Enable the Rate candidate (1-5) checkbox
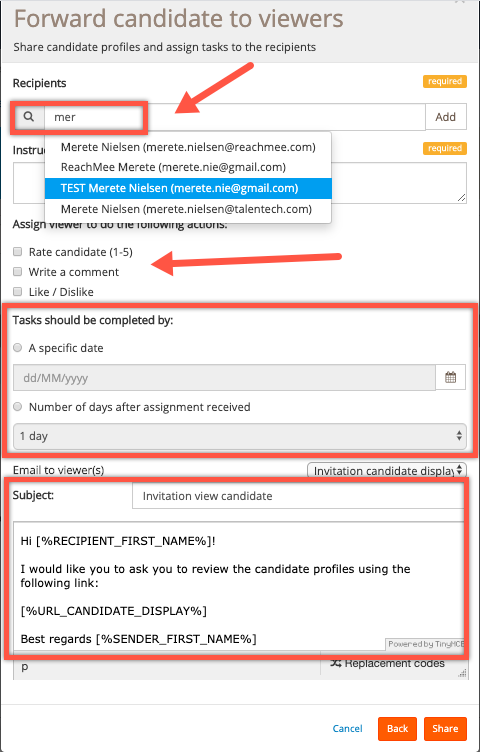480x752 pixels. pos(18,251)
